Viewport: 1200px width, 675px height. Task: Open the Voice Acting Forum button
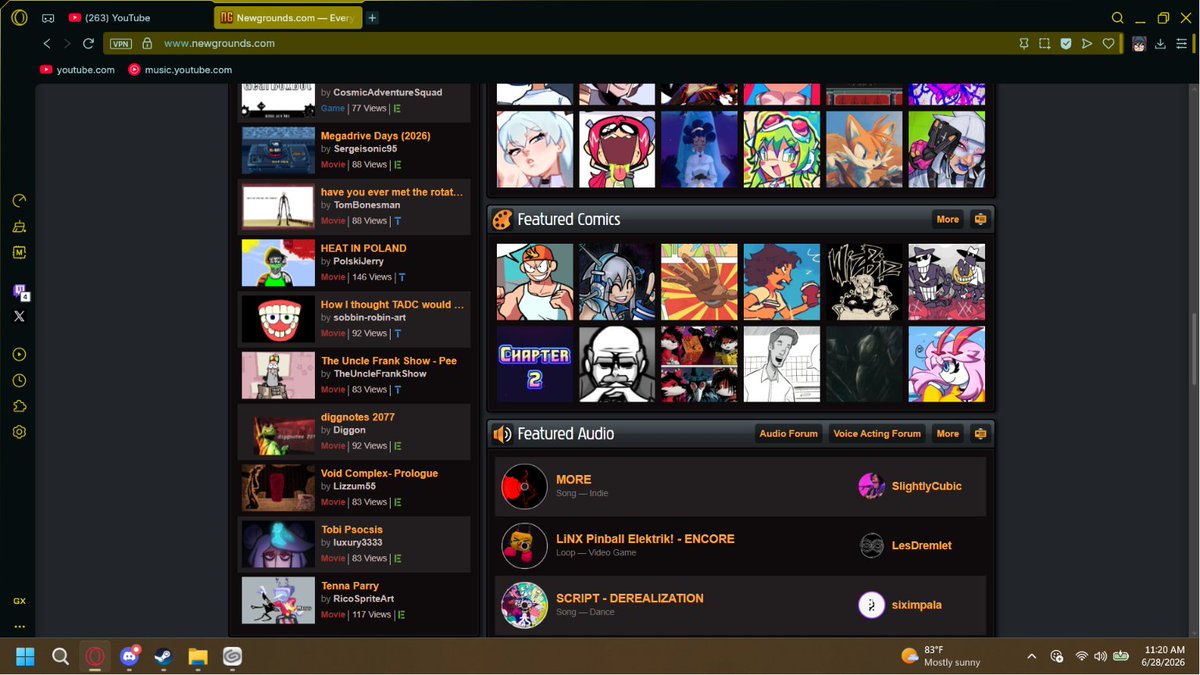pos(877,434)
